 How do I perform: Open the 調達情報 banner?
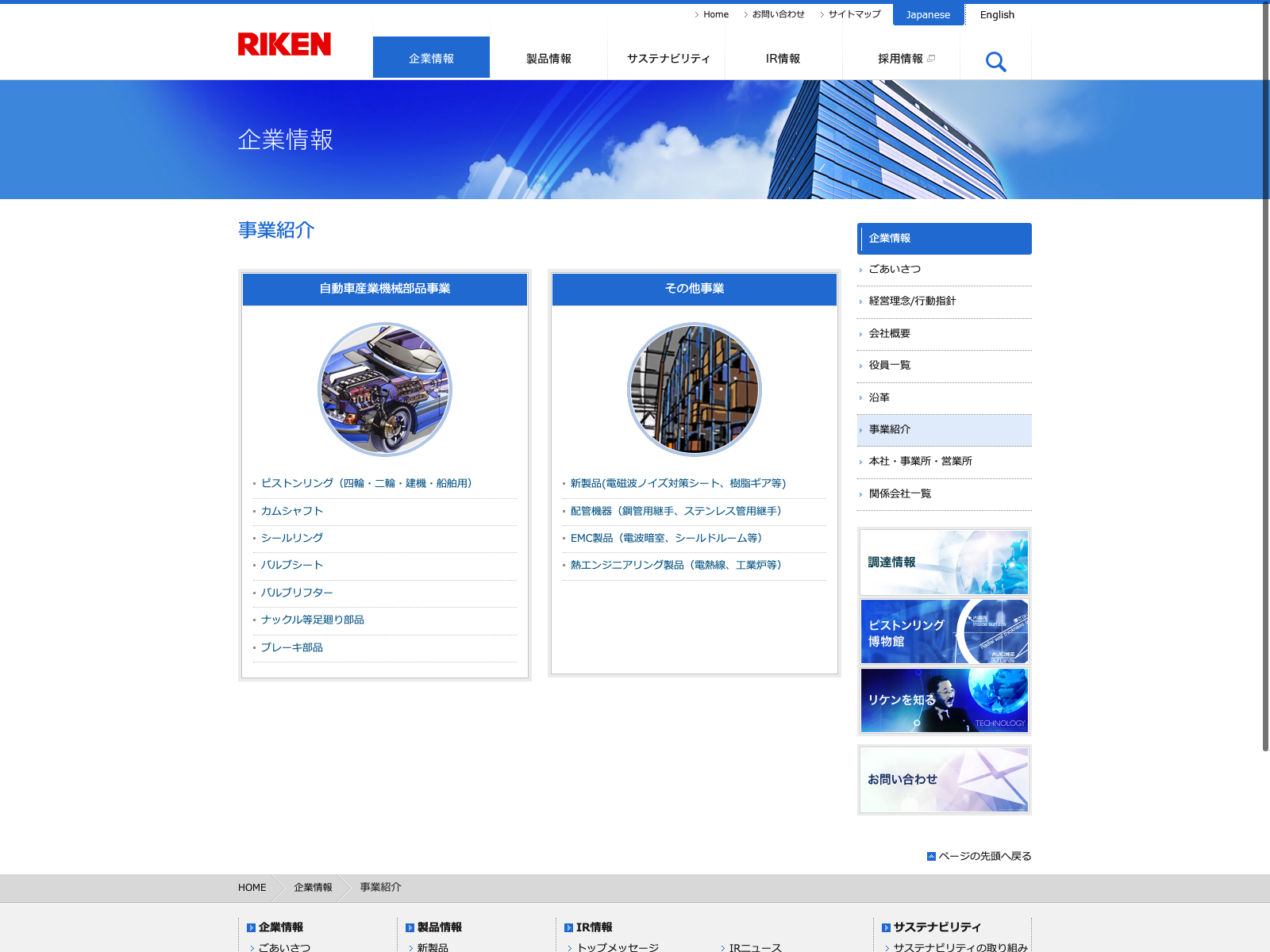coord(944,562)
